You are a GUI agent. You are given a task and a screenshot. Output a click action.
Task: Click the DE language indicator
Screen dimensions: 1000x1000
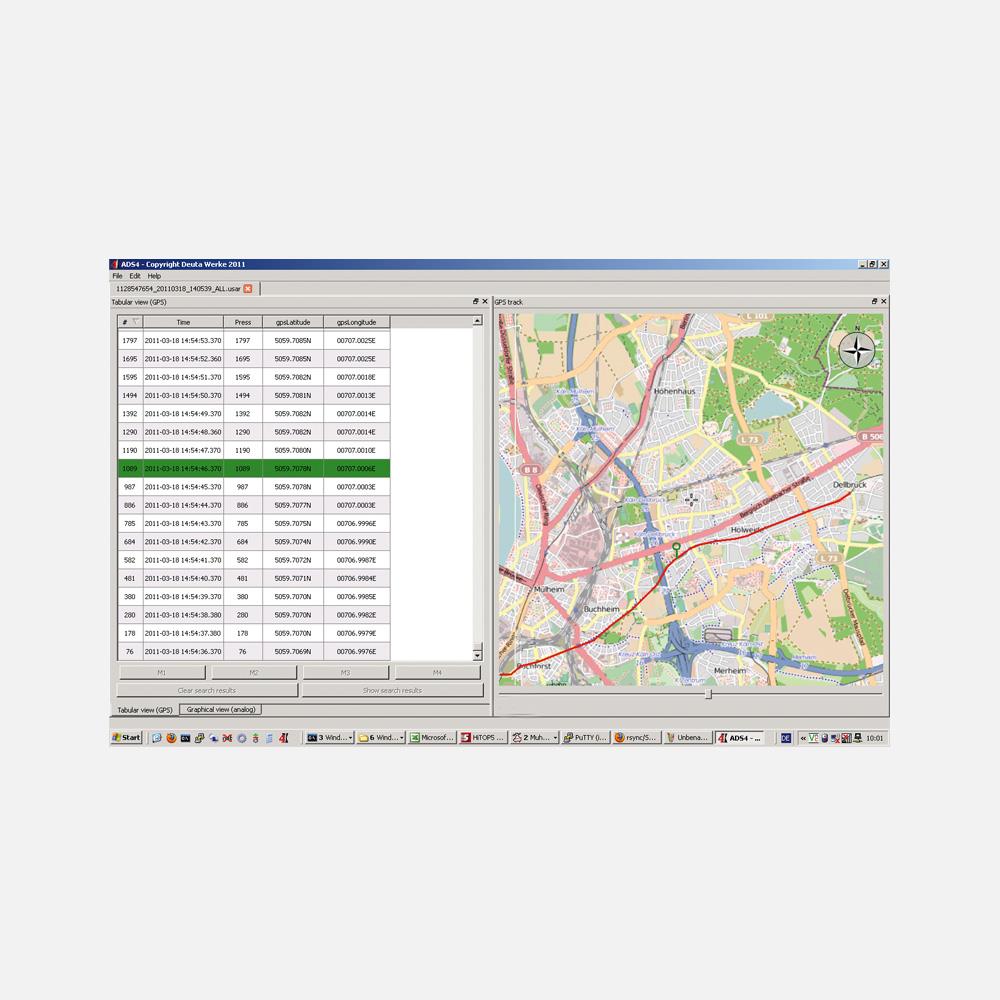point(786,738)
